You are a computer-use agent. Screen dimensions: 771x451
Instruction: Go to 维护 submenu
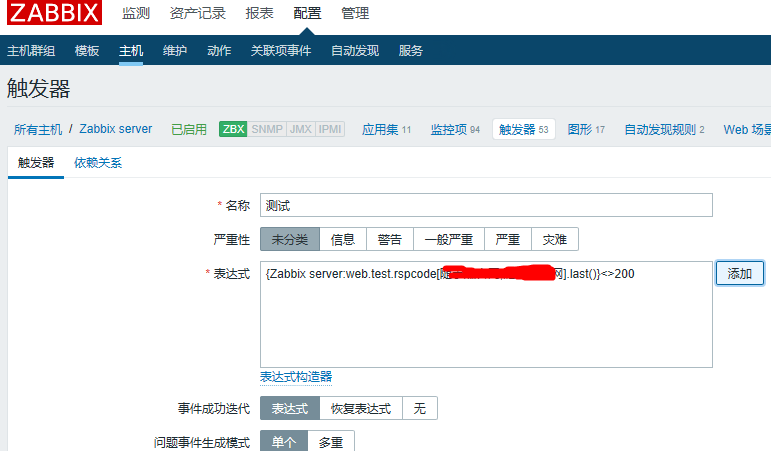pyautogui.click(x=175, y=51)
